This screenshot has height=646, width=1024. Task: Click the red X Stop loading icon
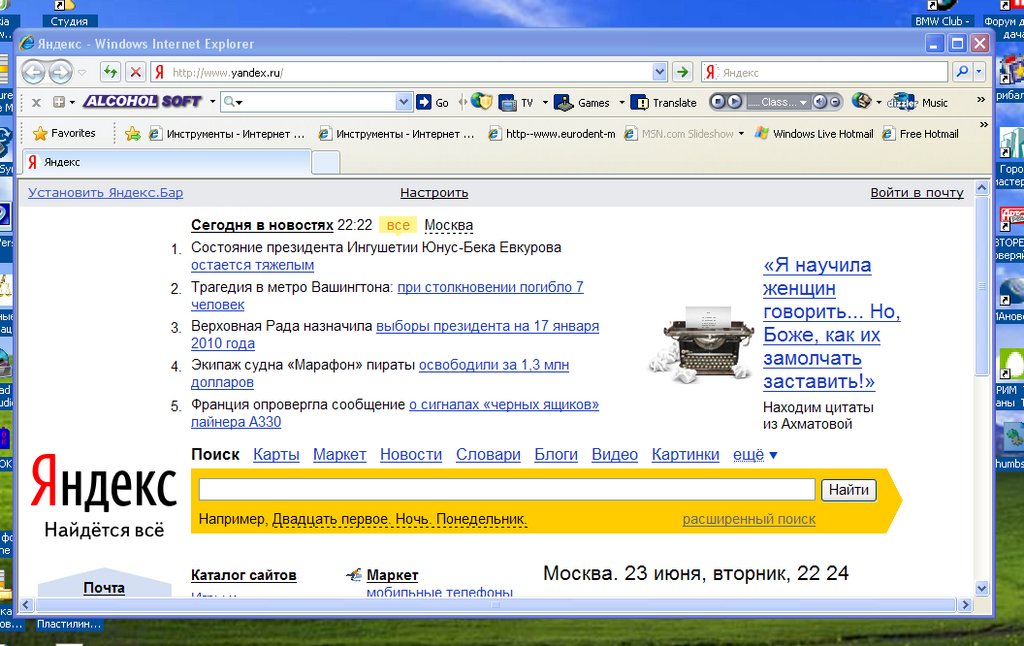(x=135, y=71)
